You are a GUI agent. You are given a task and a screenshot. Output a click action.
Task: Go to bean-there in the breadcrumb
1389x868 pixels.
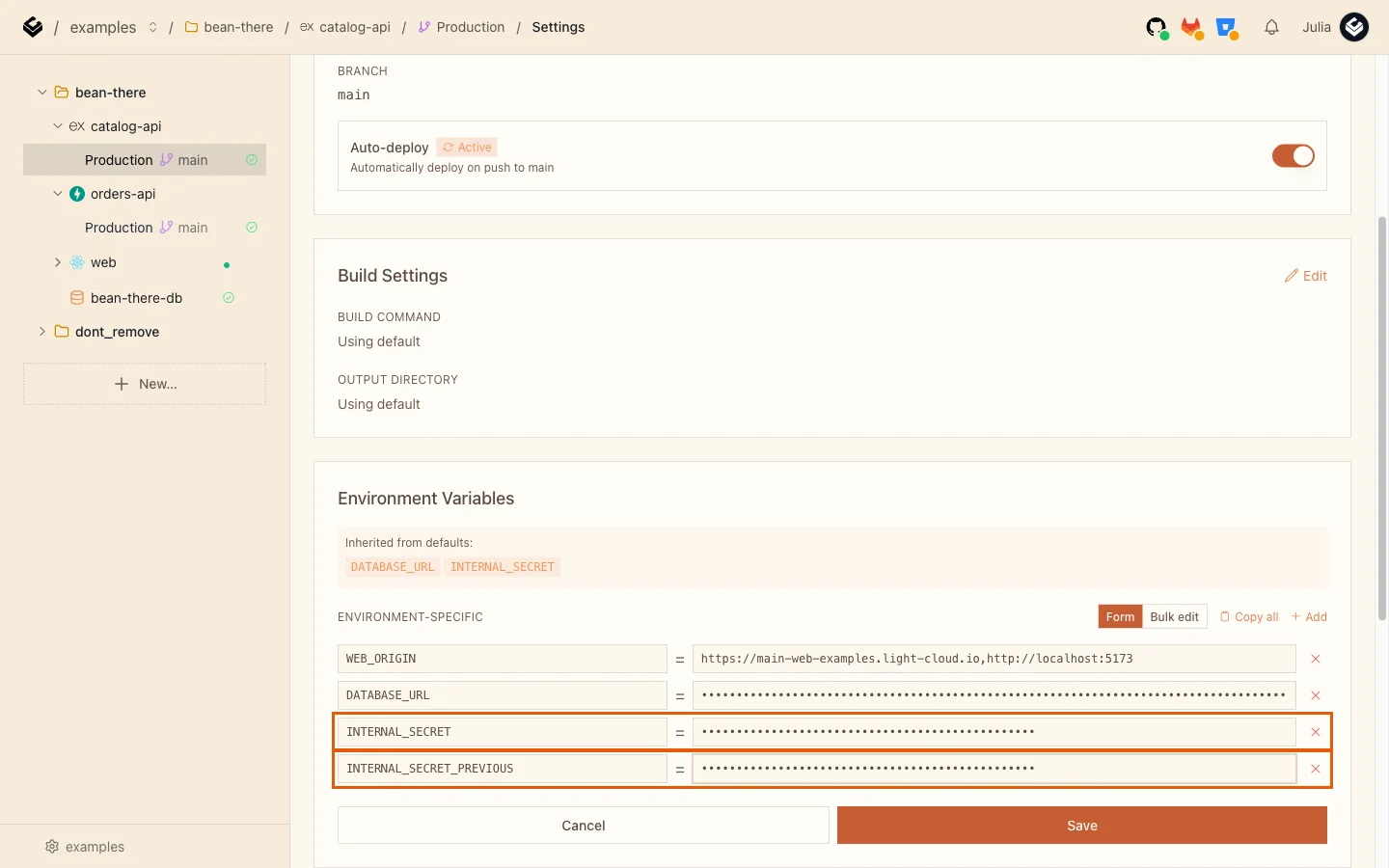(x=238, y=27)
